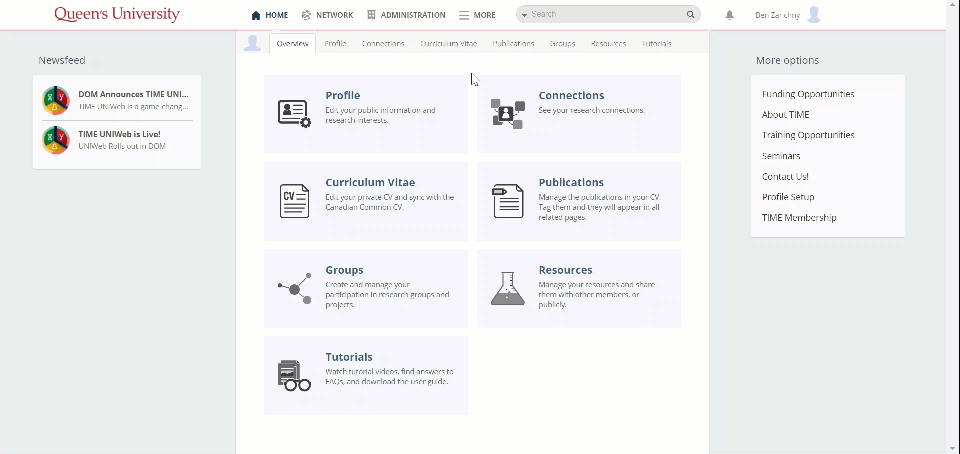Click 'UNIWeb Rolls out in DOM' text
This screenshot has width=960, height=454.
pos(122,146)
